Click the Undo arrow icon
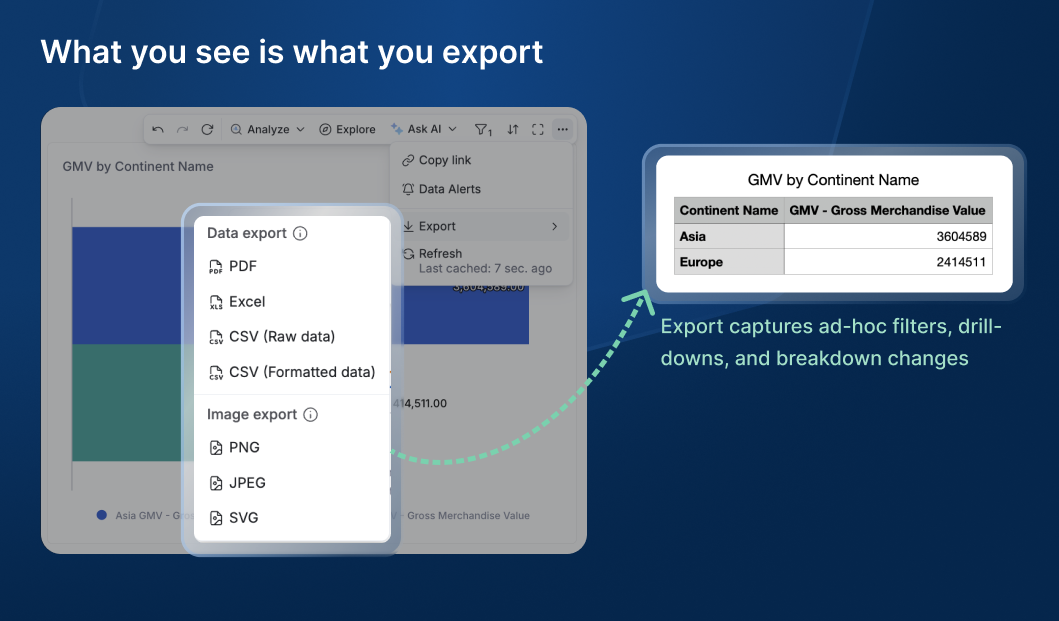Image resolution: width=1059 pixels, height=621 pixels. point(159,129)
